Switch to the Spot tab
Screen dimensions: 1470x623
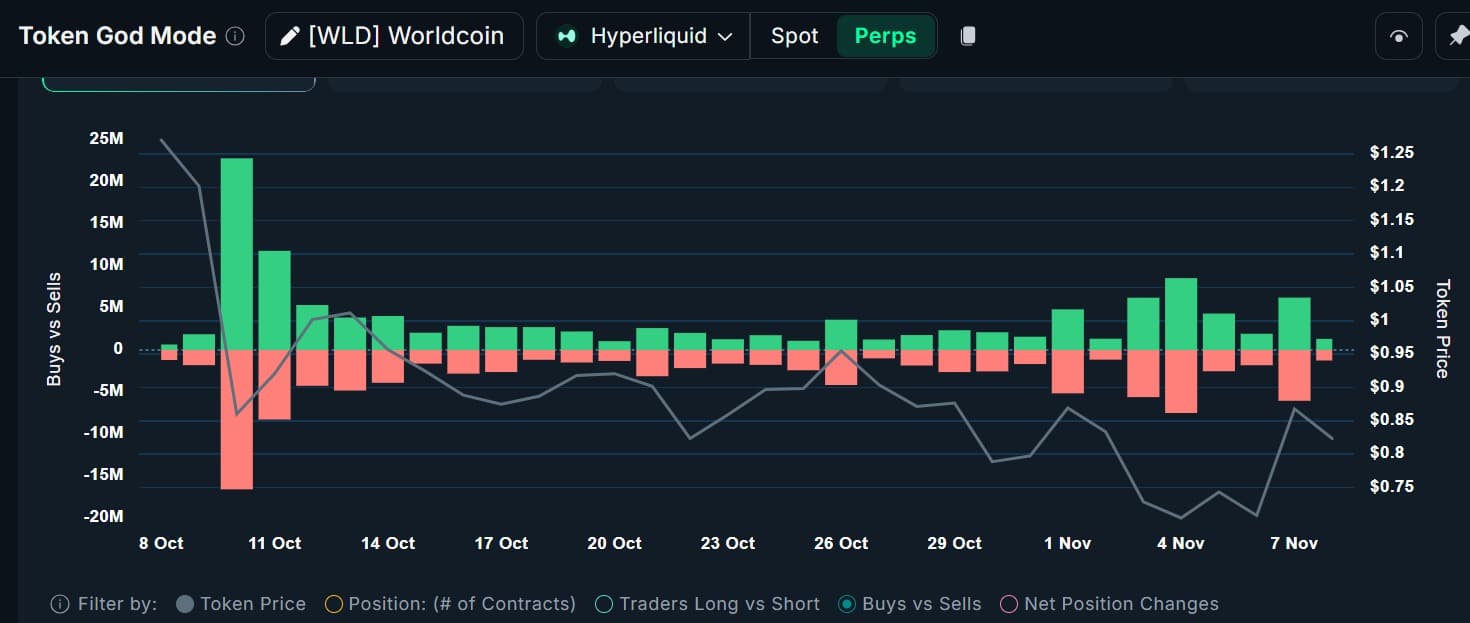point(794,35)
